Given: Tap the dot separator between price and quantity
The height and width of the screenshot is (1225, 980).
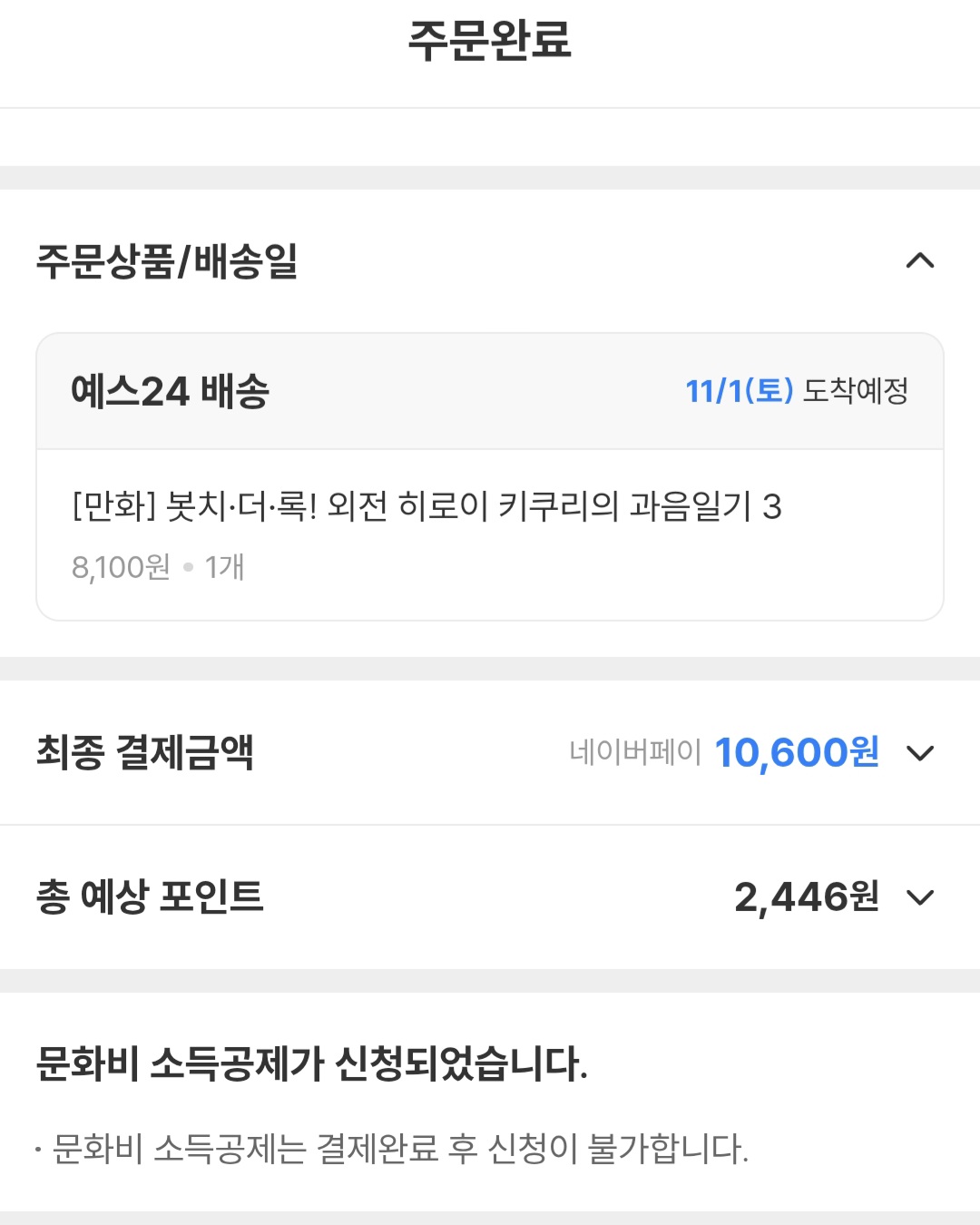Looking at the screenshot, I should (x=188, y=568).
